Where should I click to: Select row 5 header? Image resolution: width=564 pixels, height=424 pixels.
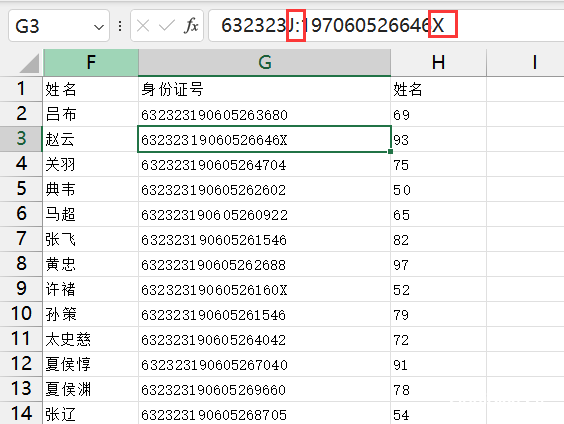(x=21, y=189)
